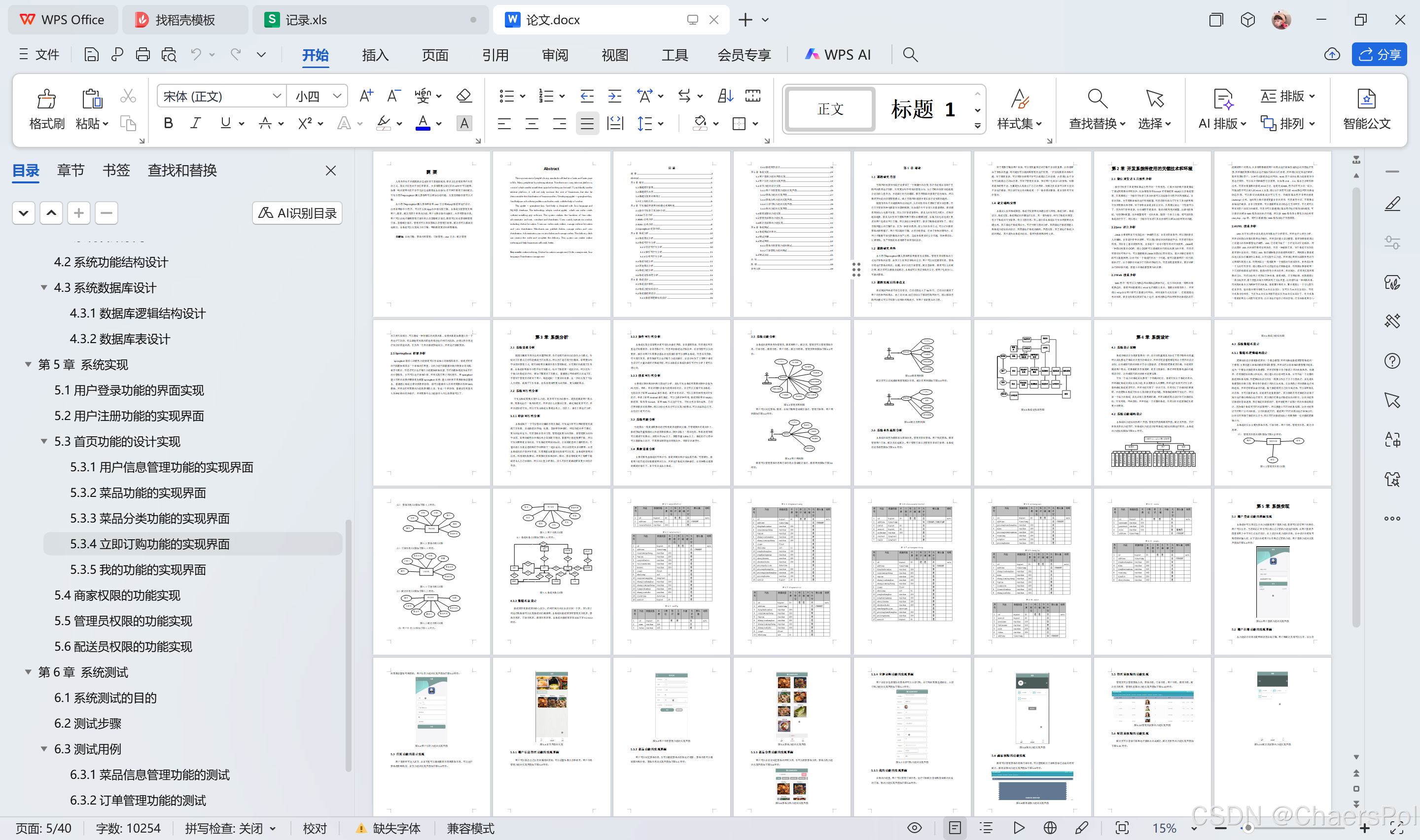1420x840 pixels.
Task: Collapse the 5.3 首页功能的设计实现 outline node
Action: tap(43, 442)
